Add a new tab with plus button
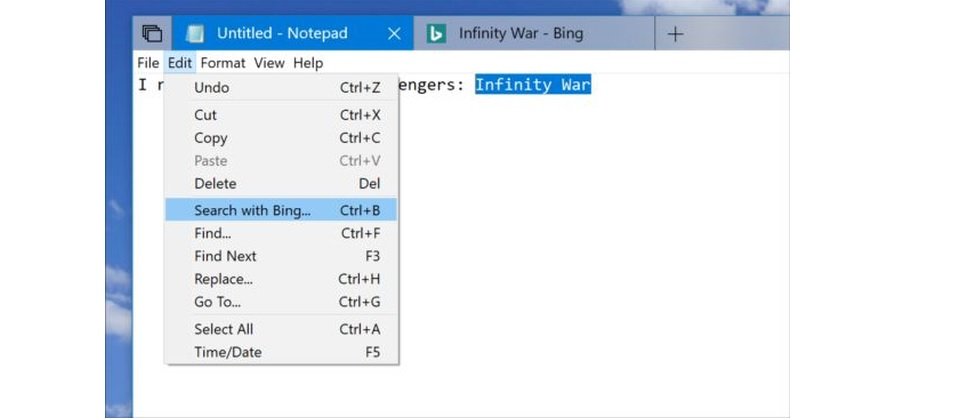The image size is (960, 420). coord(675,34)
